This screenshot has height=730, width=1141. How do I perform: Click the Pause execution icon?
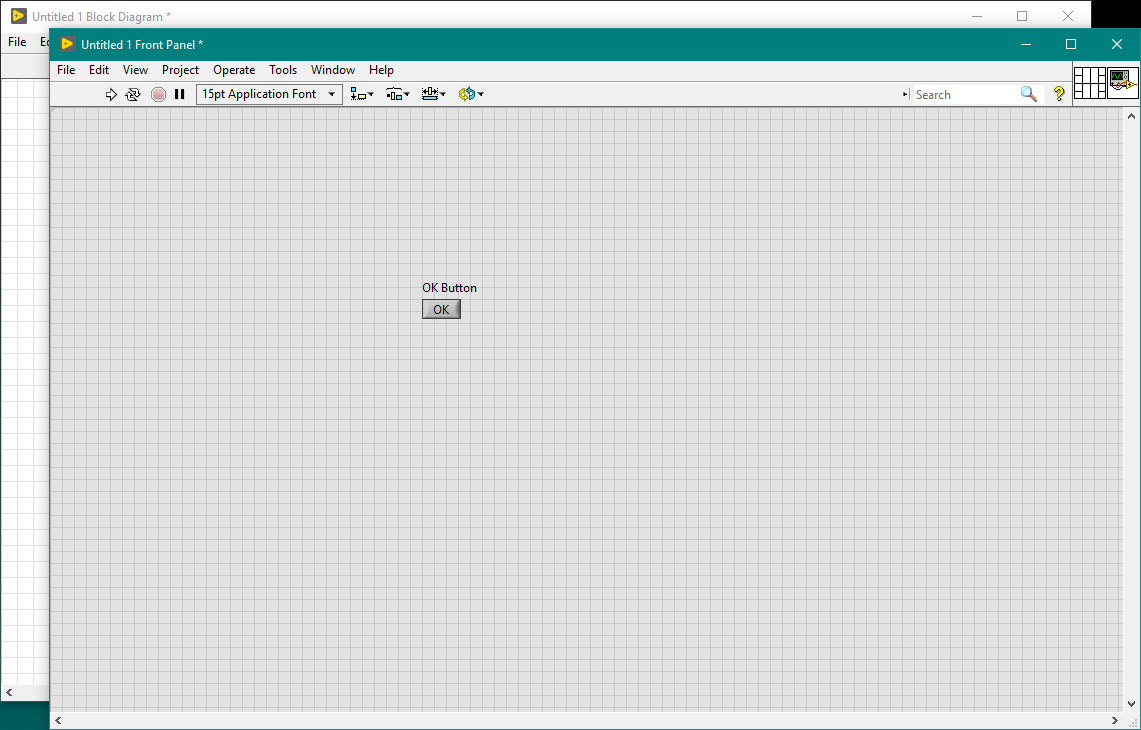point(180,94)
